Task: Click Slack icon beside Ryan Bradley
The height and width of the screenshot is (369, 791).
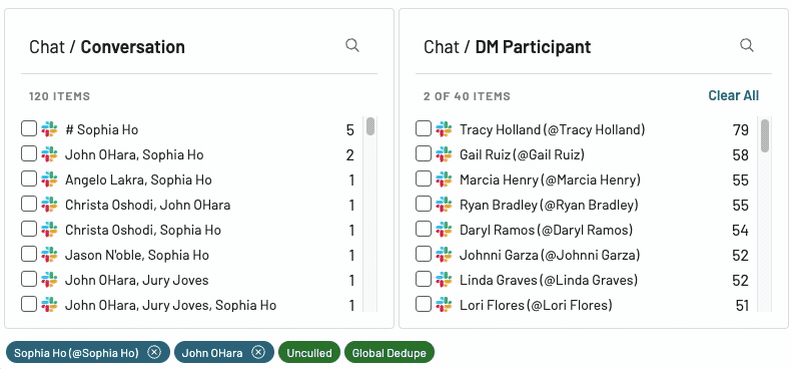Action: pos(444,204)
